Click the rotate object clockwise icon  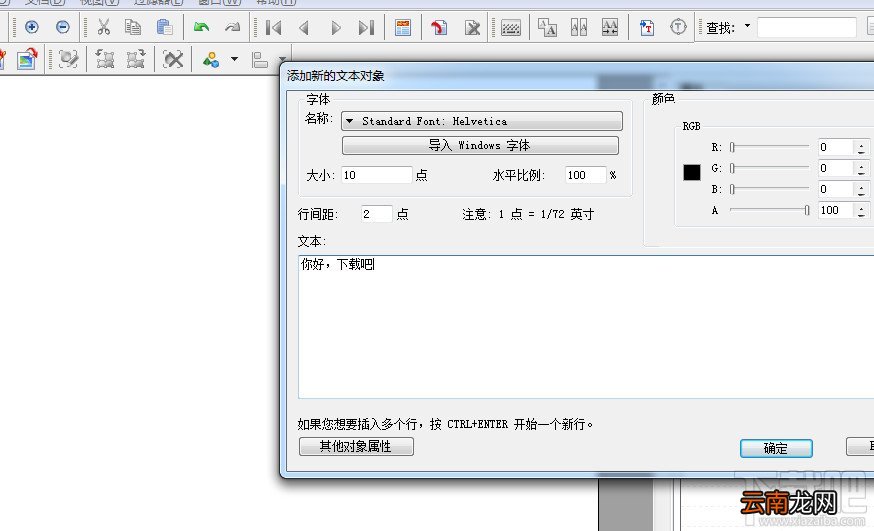[x=135, y=59]
